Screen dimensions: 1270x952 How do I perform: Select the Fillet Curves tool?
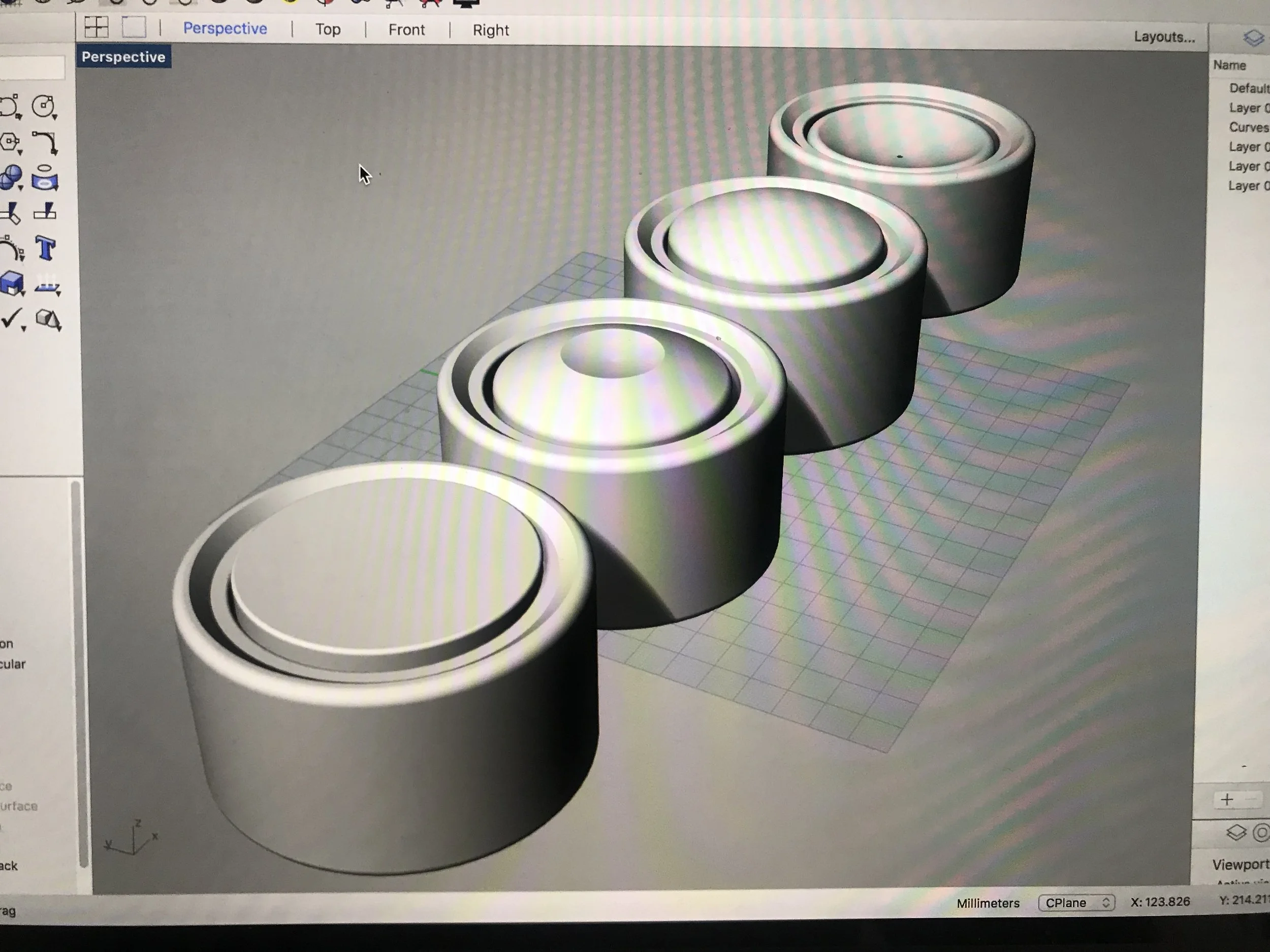45,143
